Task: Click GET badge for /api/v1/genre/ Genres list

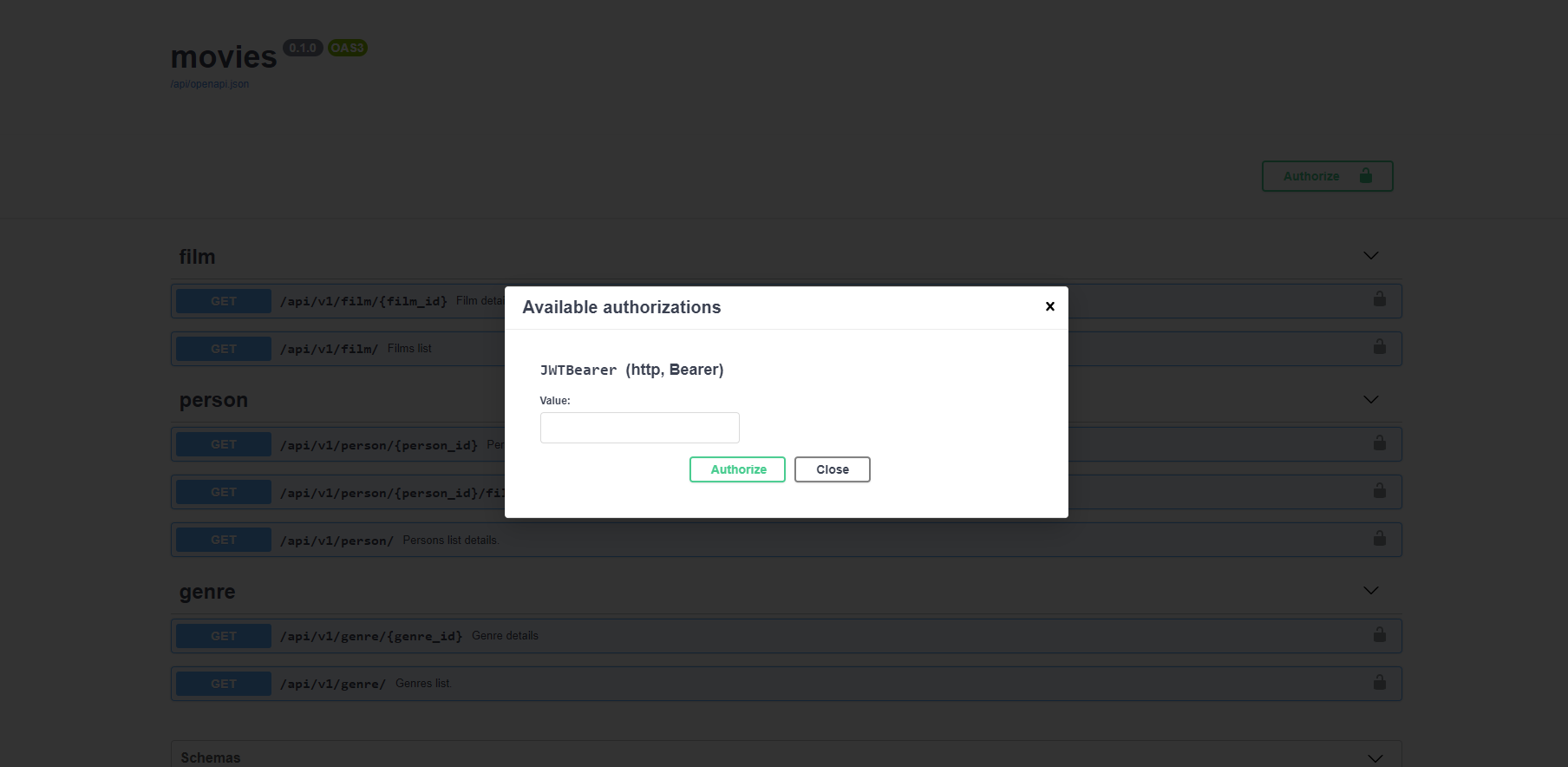Action: (x=224, y=684)
